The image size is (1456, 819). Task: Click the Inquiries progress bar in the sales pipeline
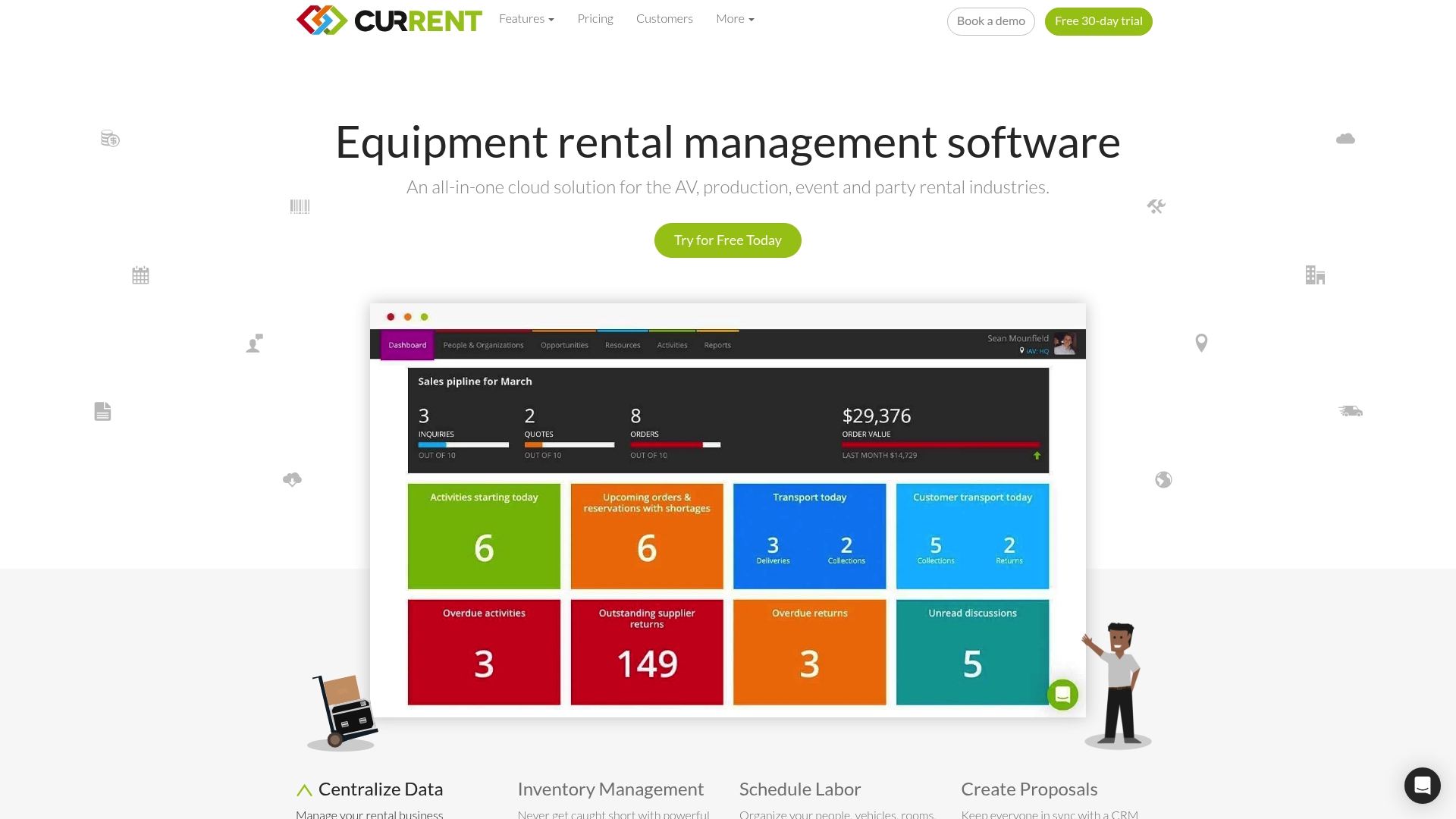463,445
